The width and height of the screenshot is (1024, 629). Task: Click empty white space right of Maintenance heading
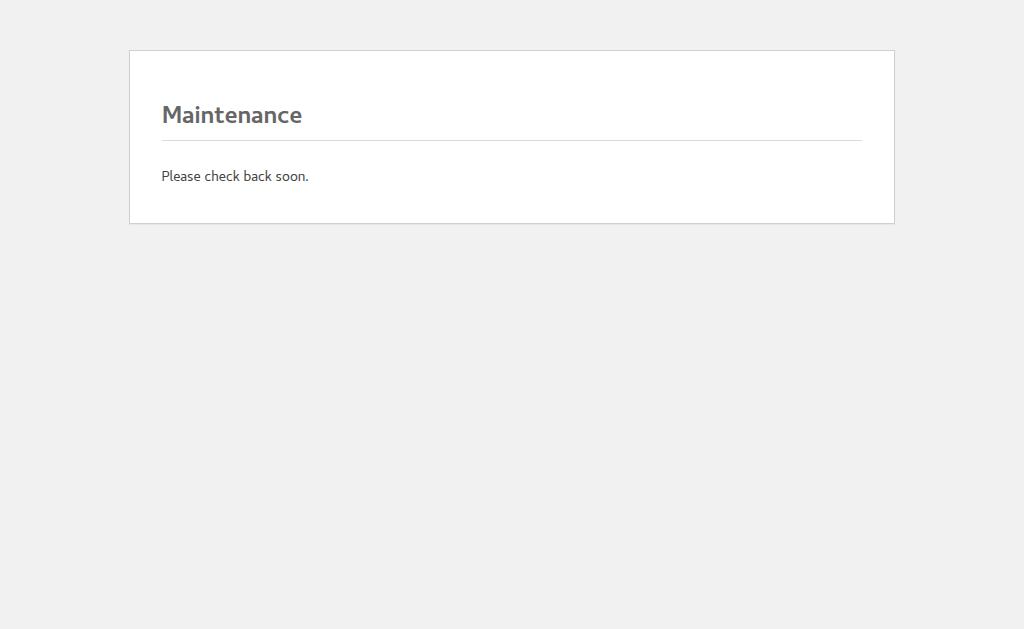(600, 115)
